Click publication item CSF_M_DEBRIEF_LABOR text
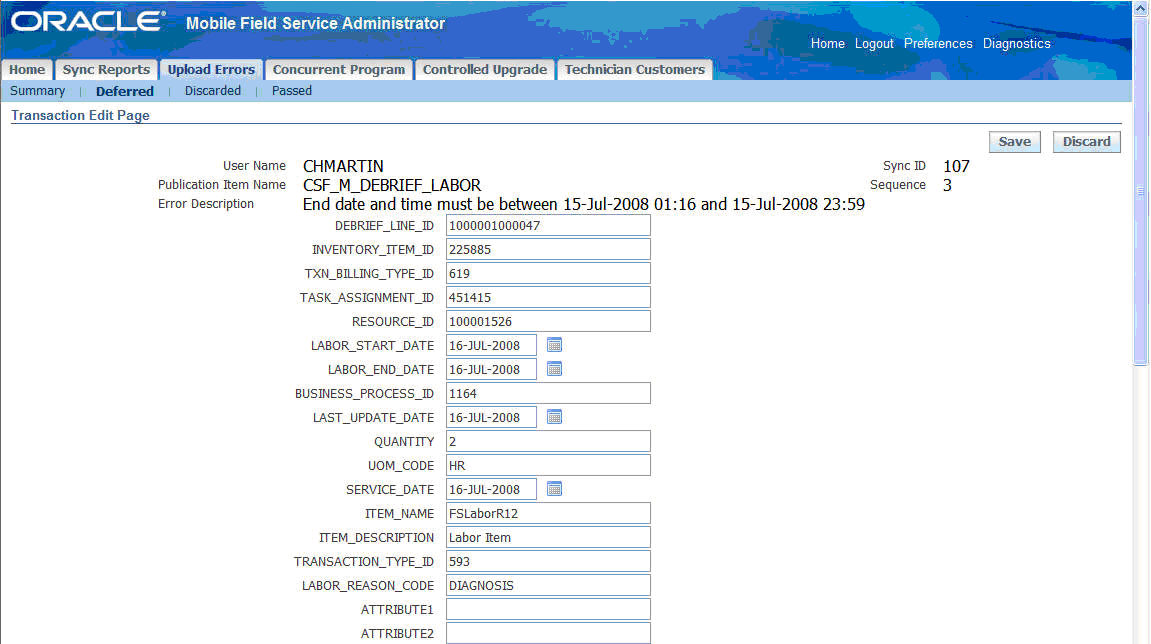Screen dimensions: 1151x644 point(392,186)
